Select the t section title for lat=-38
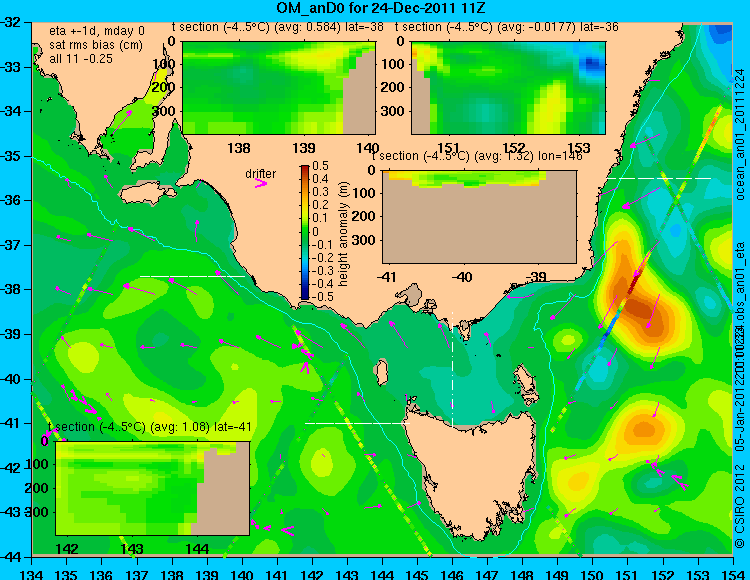The image size is (750, 580). coord(278,27)
